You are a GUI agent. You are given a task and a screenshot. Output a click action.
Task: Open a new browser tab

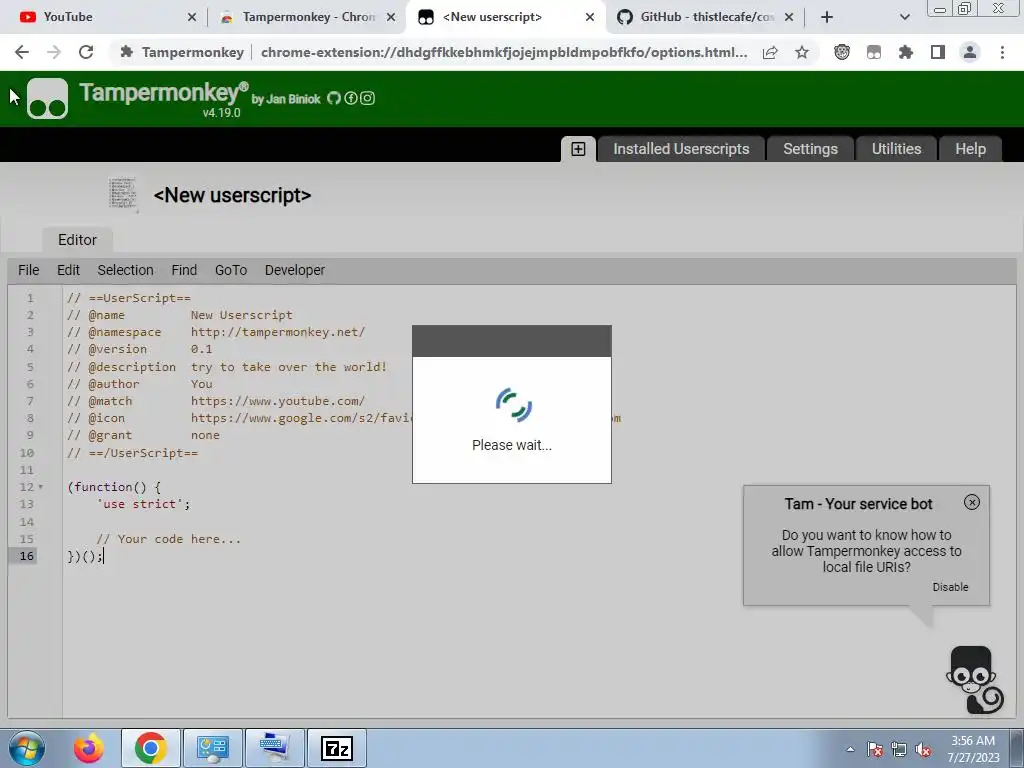point(827,17)
